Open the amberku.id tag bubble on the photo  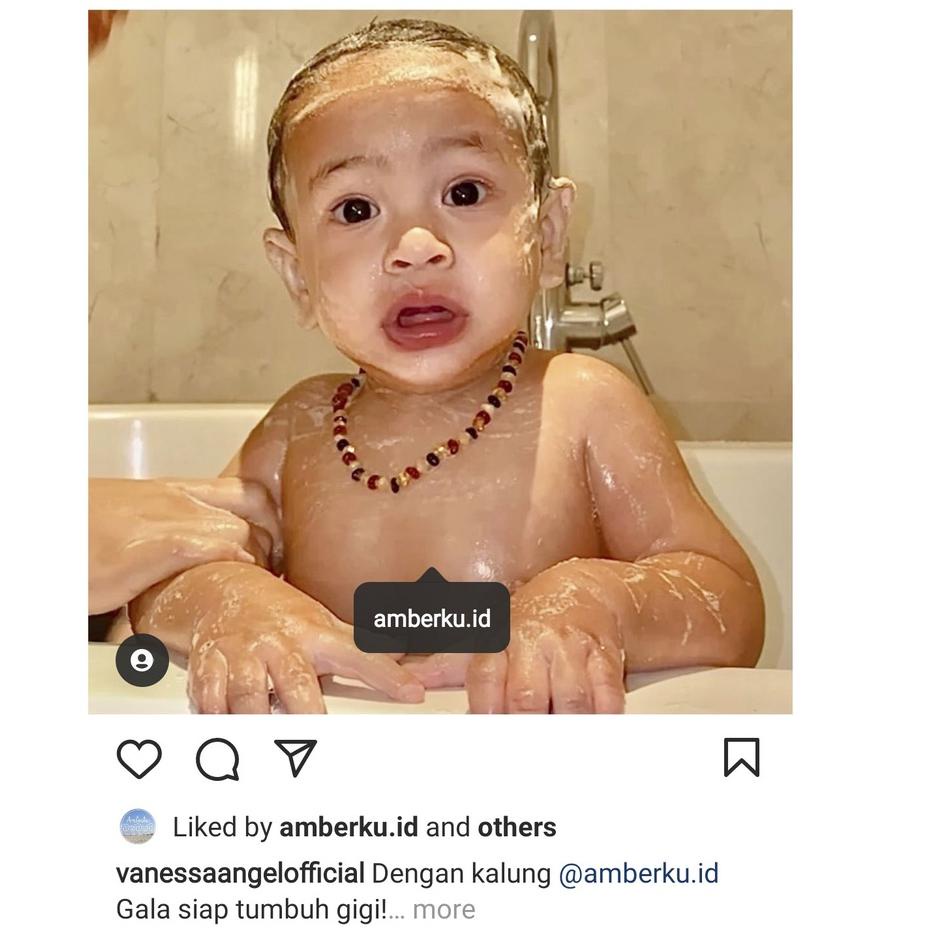tap(431, 618)
